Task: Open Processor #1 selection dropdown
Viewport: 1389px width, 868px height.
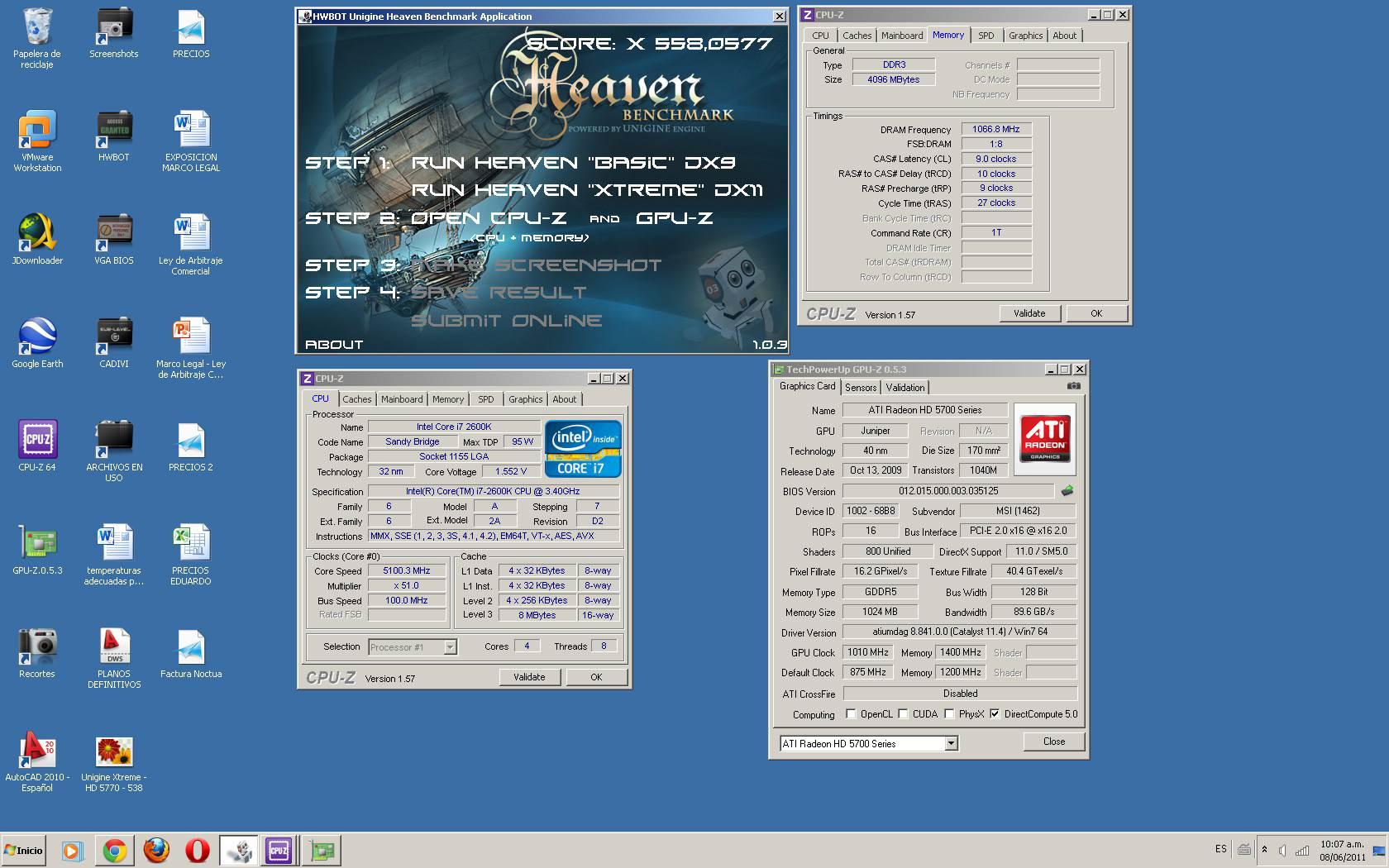Action: pos(450,647)
